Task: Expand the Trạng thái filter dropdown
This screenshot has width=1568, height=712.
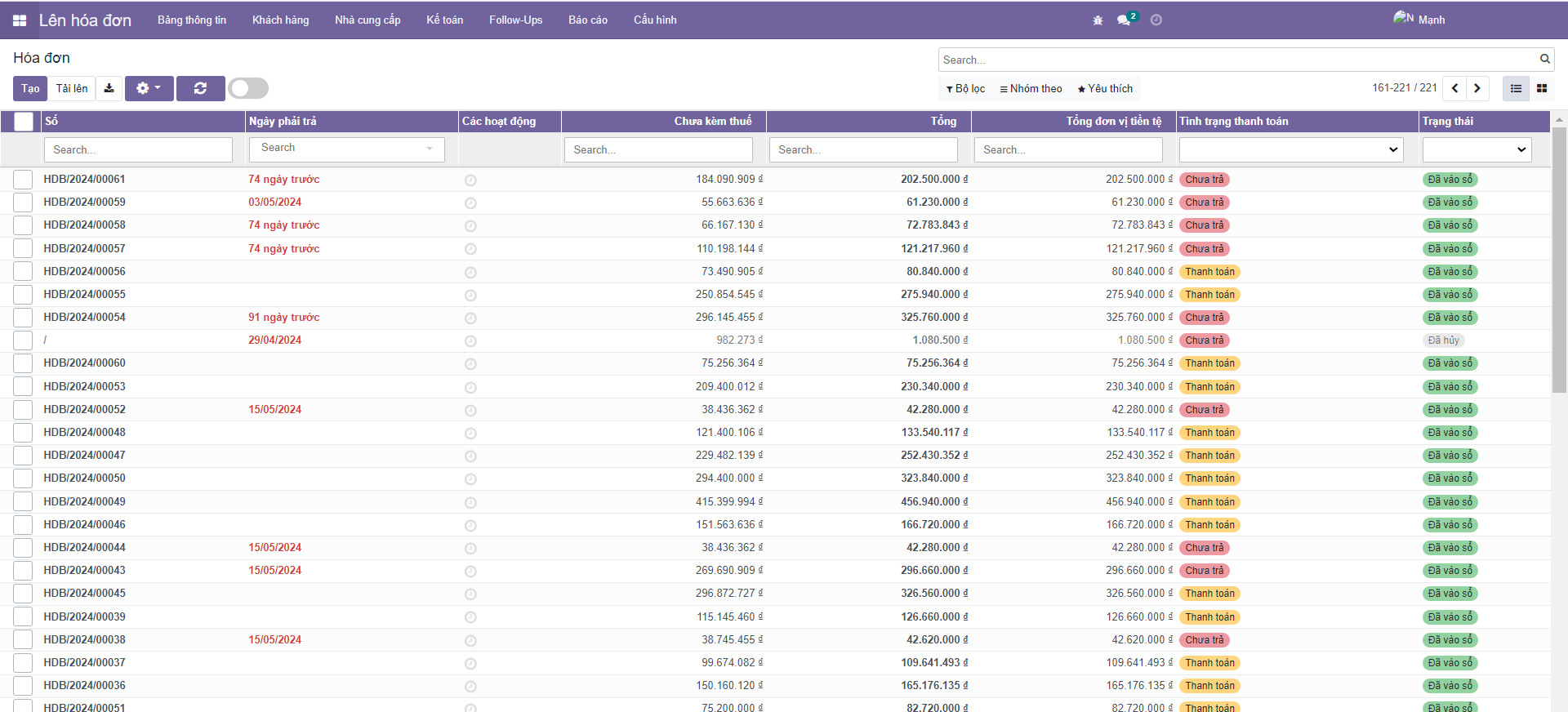Action: [1477, 149]
